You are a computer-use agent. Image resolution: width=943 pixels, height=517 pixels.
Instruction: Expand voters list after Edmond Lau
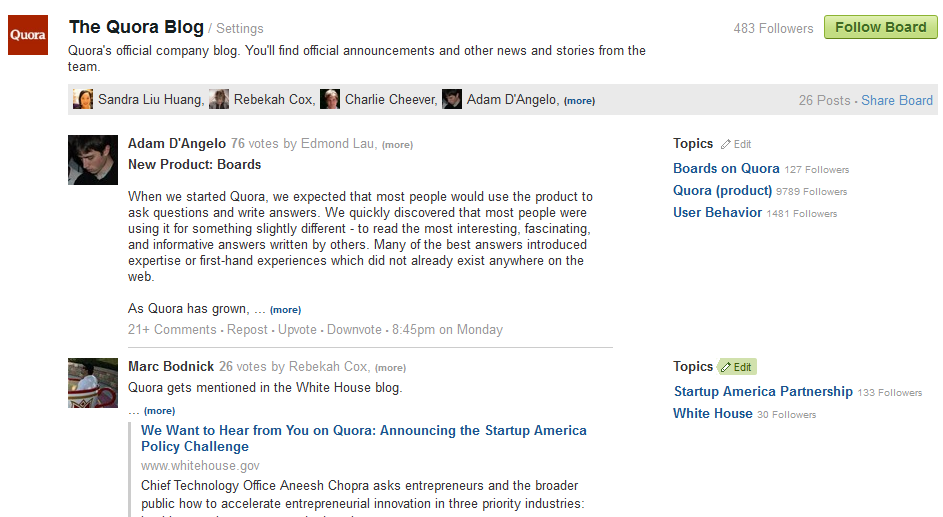click(x=397, y=145)
